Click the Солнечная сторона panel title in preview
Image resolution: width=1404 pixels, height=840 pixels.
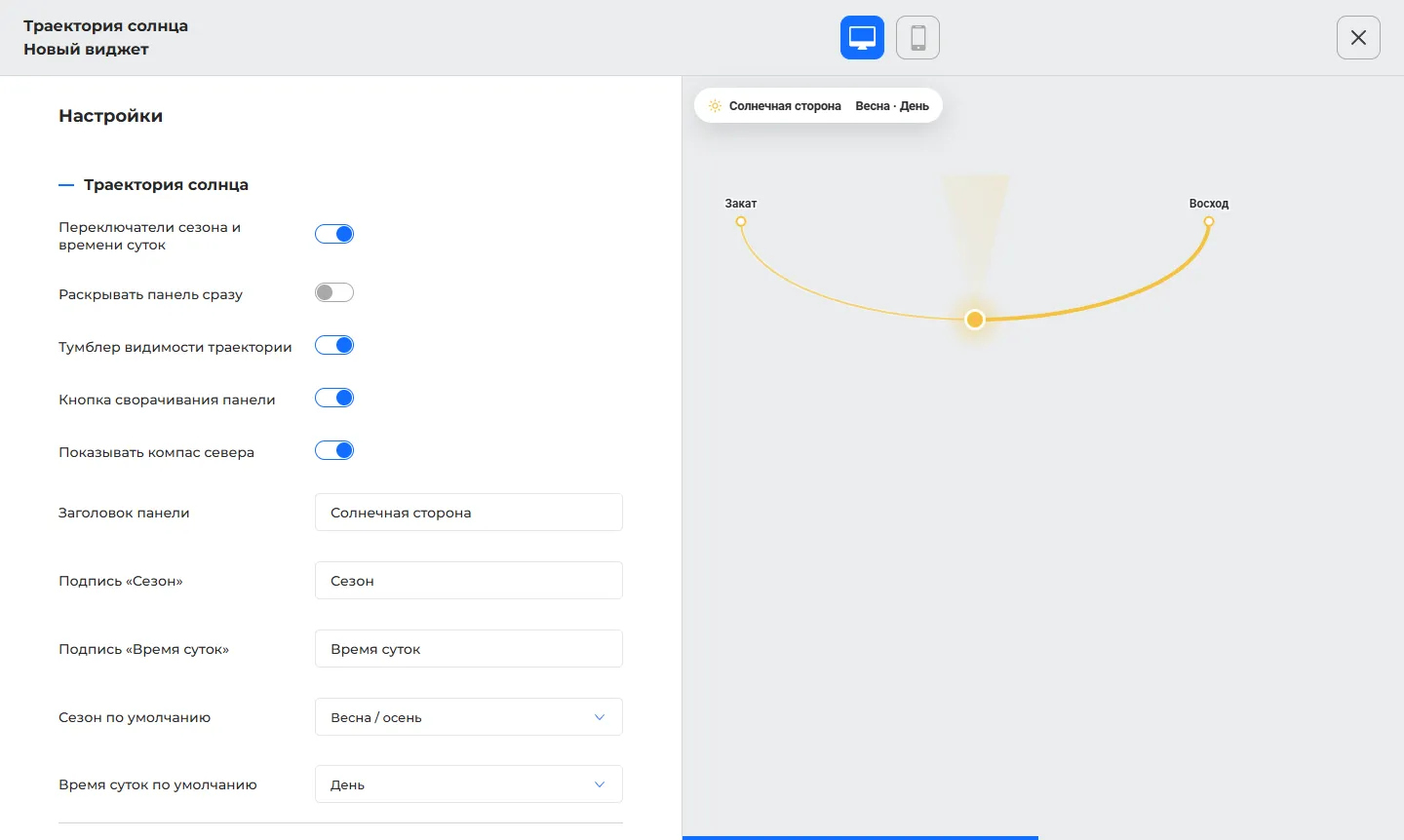click(x=785, y=106)
